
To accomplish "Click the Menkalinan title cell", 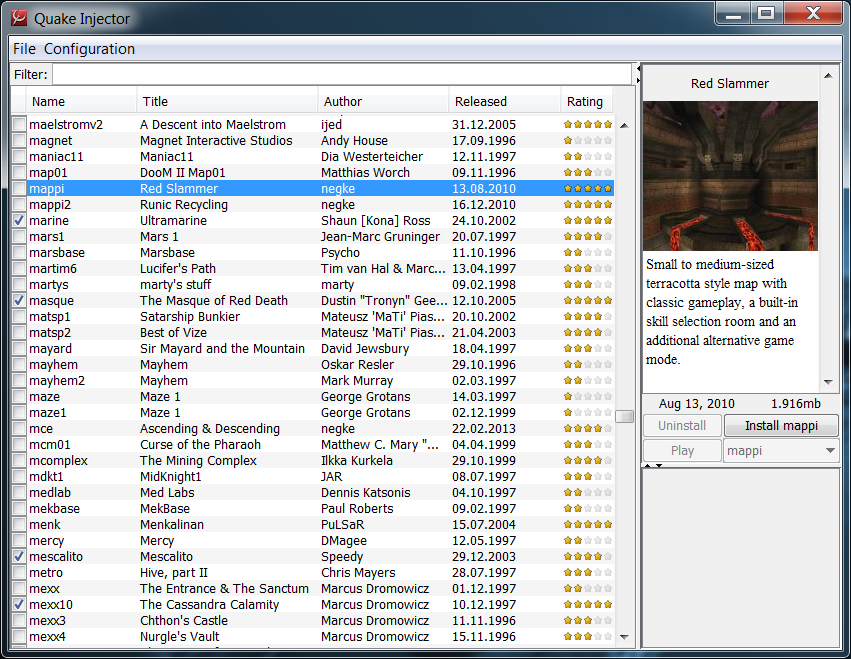I will 172,524.
